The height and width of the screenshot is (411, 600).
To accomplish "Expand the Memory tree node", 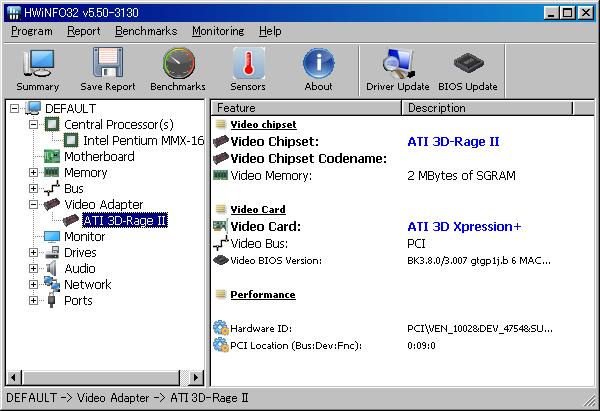I will point(33,172).
